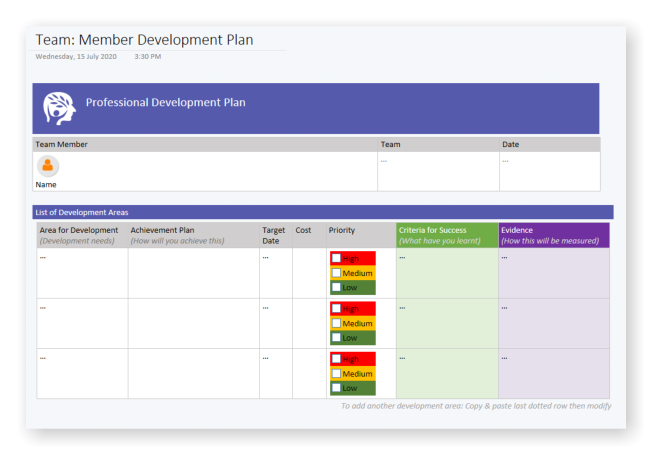Click the Name label under contact icon
Viewport: 662px width, 465px height.
pos(46,185)
